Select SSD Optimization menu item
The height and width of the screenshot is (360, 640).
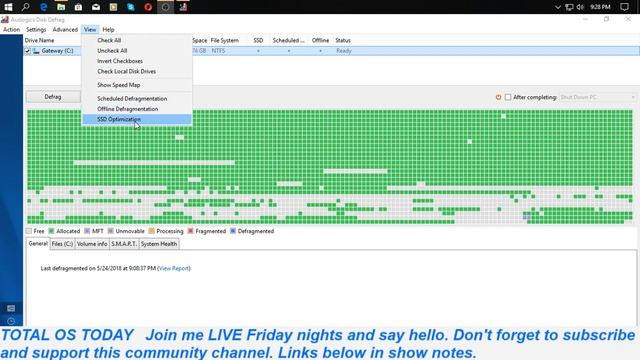coord(137,119)
